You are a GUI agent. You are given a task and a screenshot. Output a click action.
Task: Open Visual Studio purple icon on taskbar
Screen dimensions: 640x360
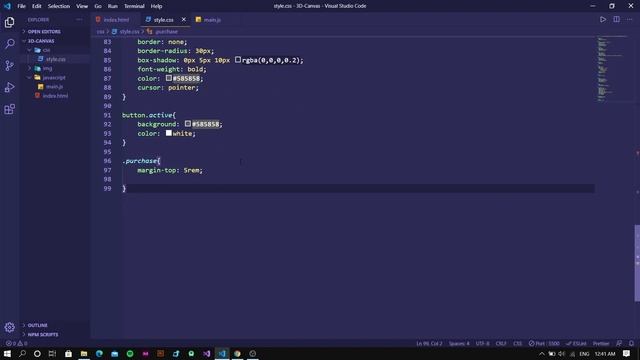coord(207,353)
